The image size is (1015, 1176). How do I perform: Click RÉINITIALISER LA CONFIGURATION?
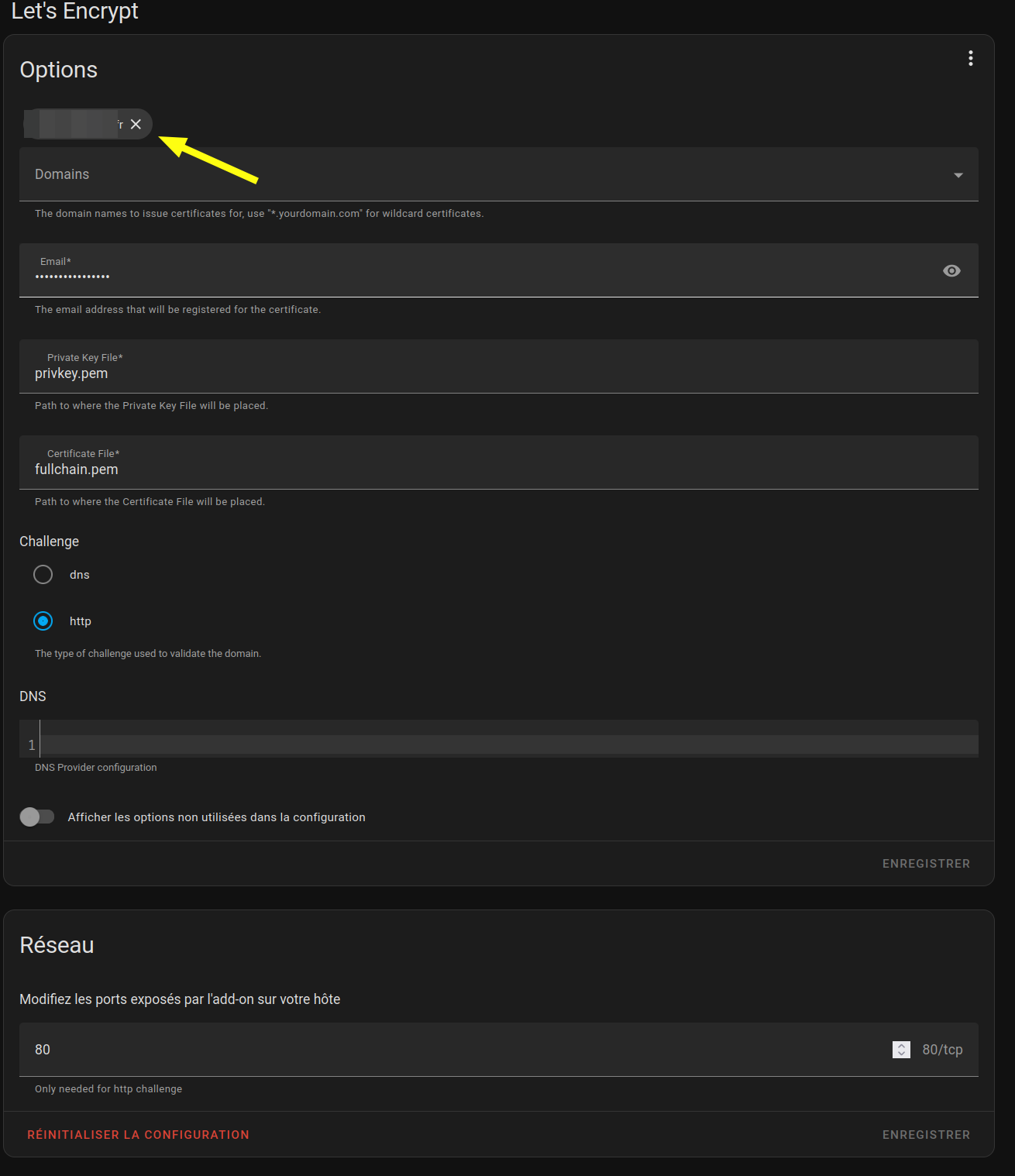tap(138, 1135)
